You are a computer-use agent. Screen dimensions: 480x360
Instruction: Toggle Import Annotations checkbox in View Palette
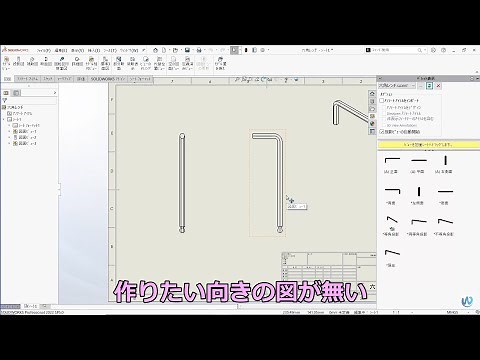382,100
